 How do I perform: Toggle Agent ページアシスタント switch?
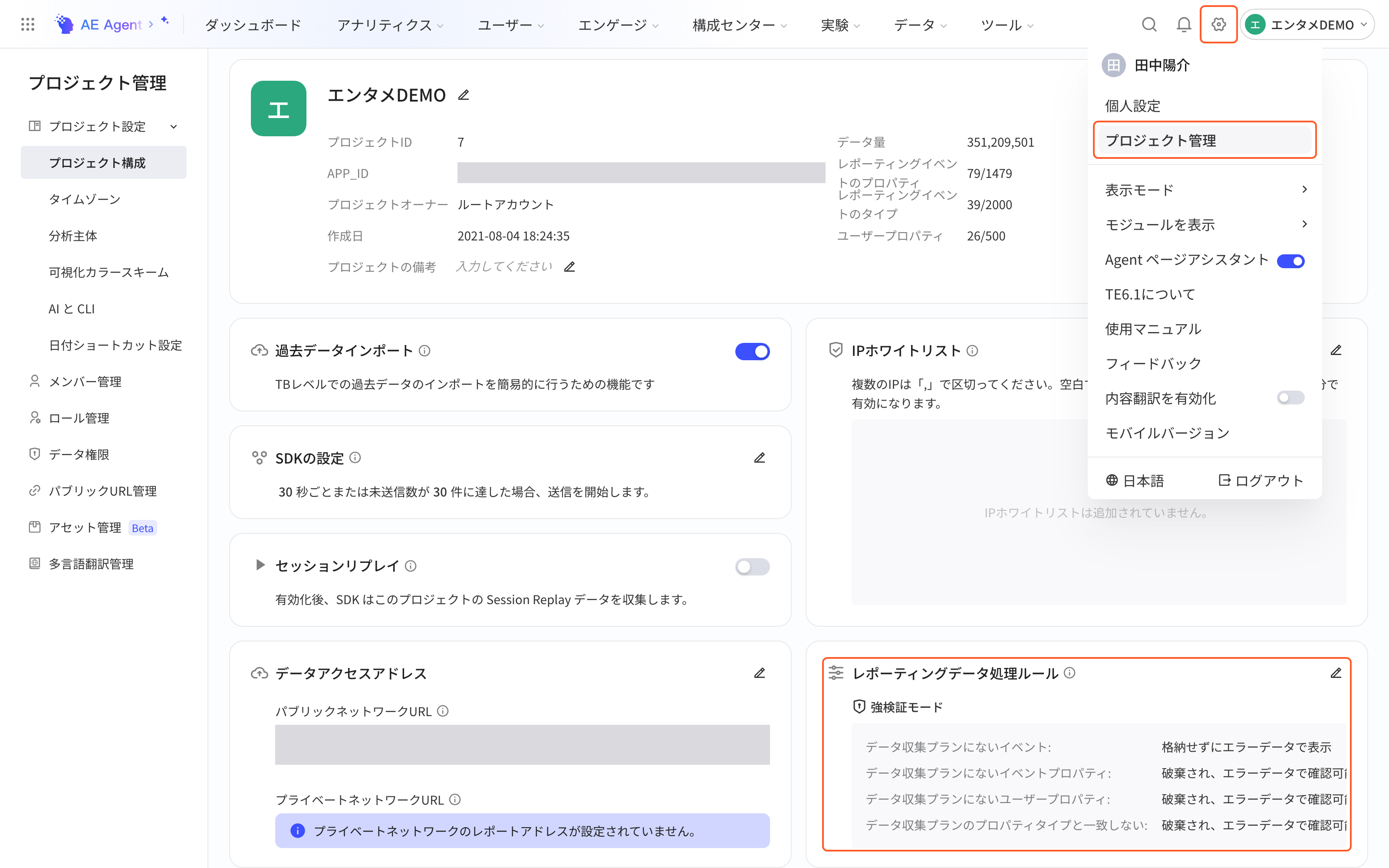(x=1291, y=261)
